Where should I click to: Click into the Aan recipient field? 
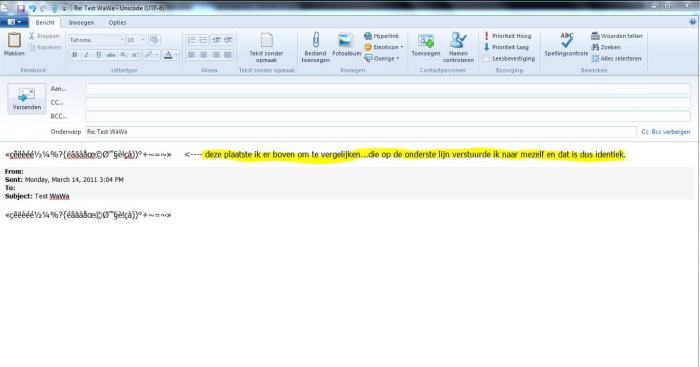pos(388,89)
